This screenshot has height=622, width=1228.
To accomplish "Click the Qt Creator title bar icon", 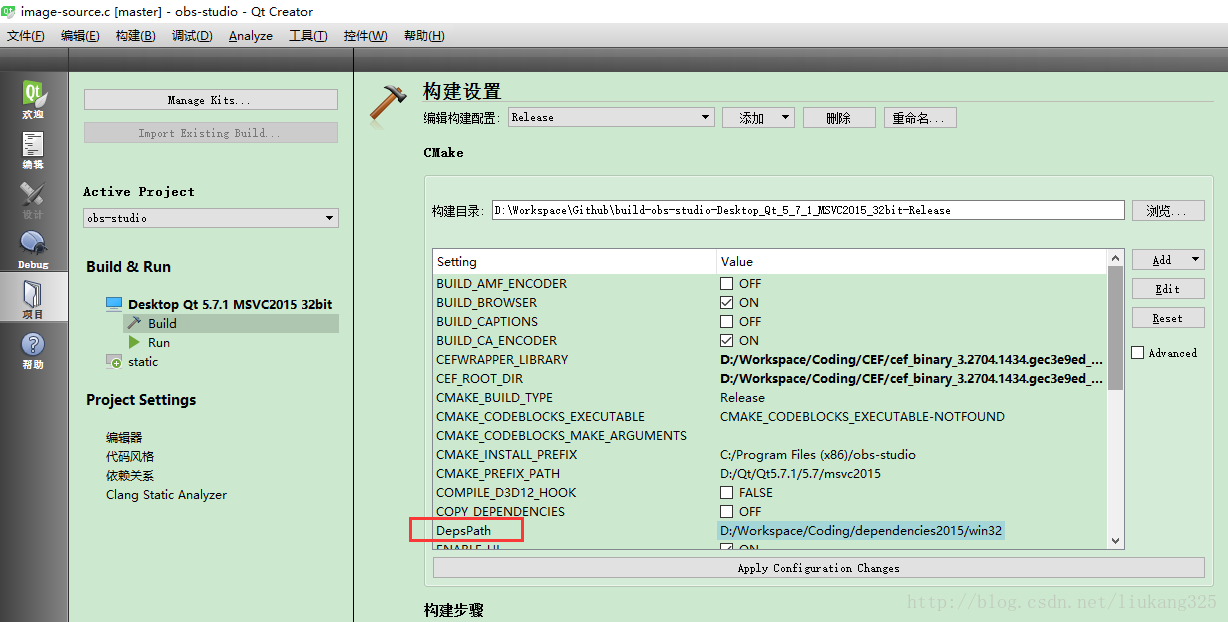I will (9, 11).
